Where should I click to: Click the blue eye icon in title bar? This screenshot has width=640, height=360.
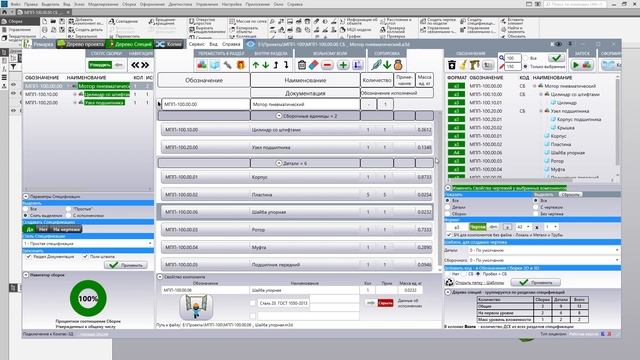point(251,44)
